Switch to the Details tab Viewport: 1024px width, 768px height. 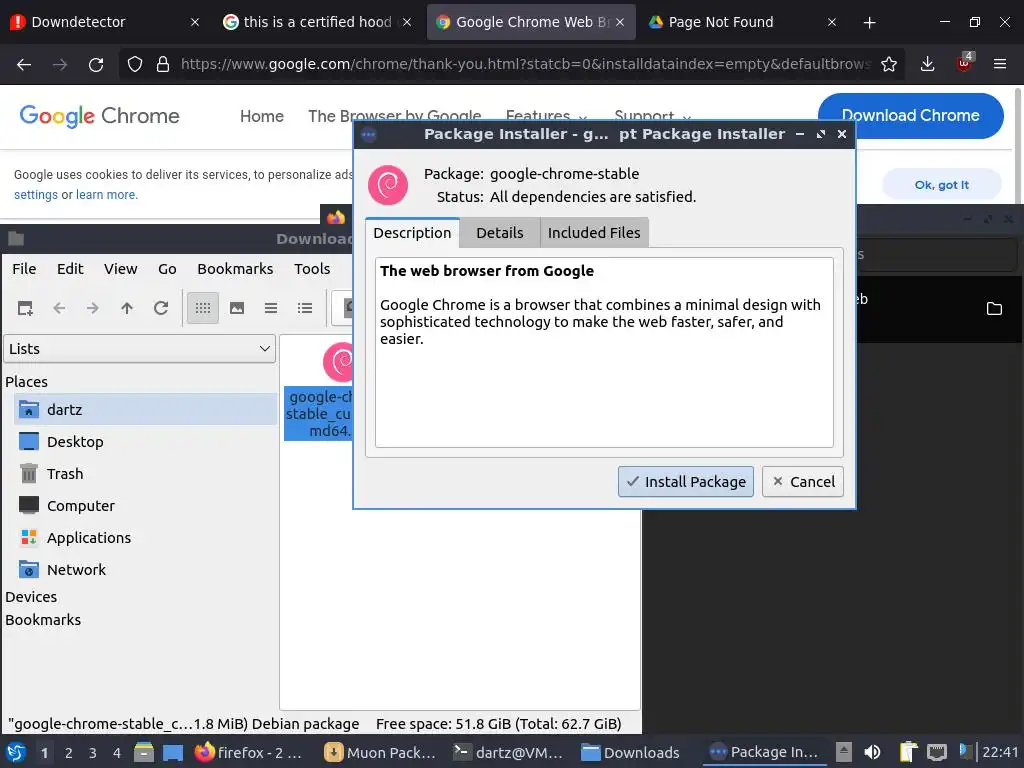(x=500, y=233)
